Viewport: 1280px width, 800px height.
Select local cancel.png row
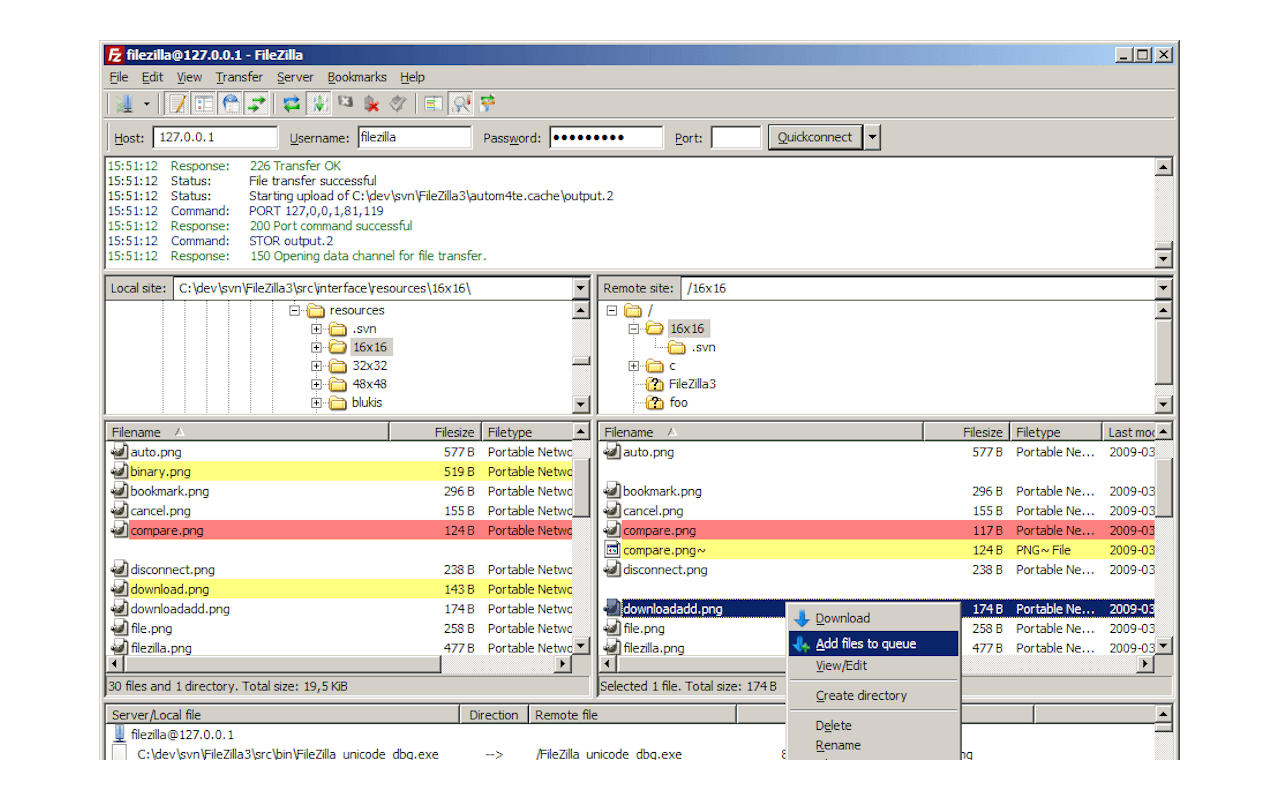click(340, 511)
